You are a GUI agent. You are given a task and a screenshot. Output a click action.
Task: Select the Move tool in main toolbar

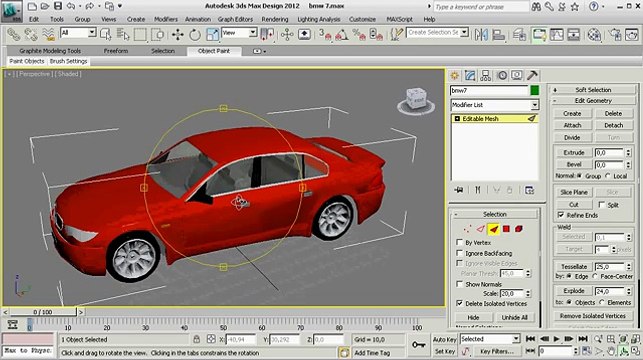178,35
